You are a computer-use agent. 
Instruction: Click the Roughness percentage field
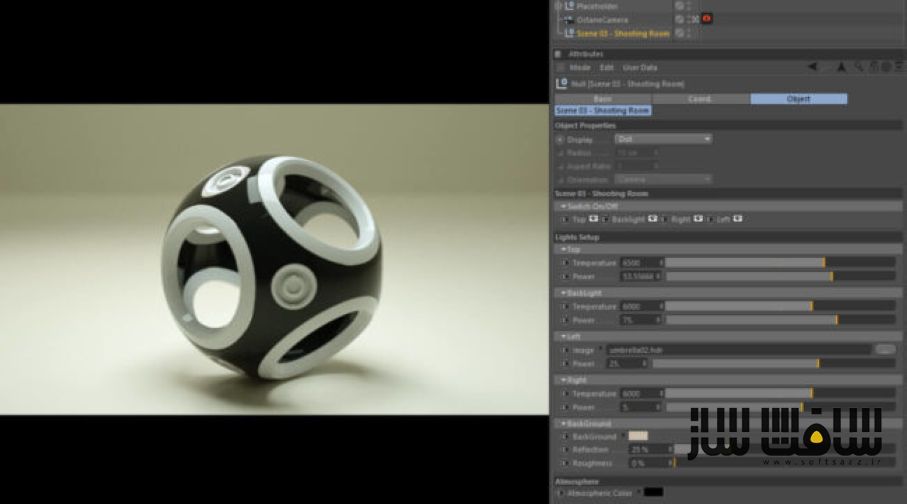[x=650, y=463]
